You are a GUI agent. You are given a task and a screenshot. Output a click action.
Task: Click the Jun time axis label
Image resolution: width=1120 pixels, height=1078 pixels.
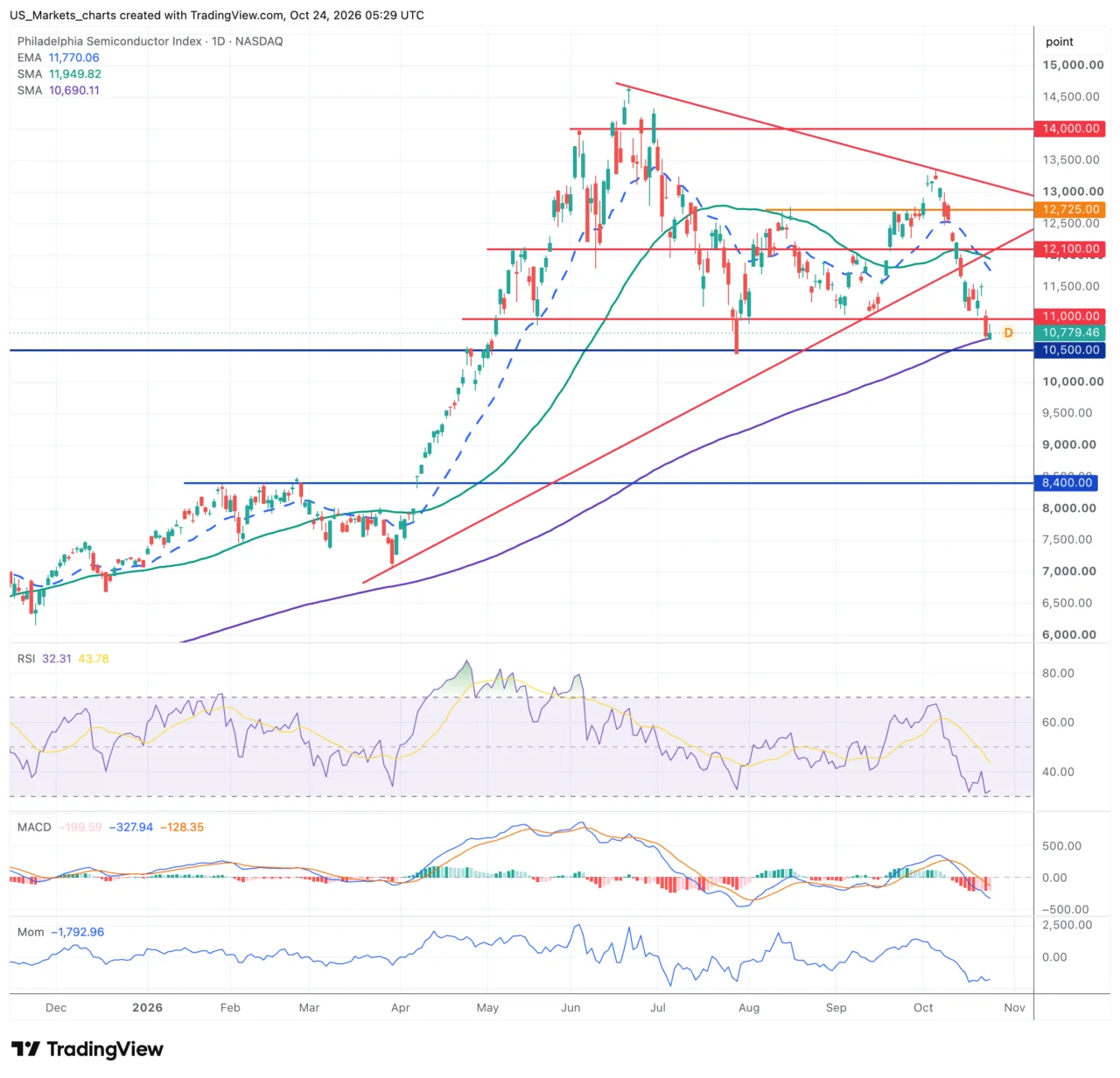(x=570, y=1008)
